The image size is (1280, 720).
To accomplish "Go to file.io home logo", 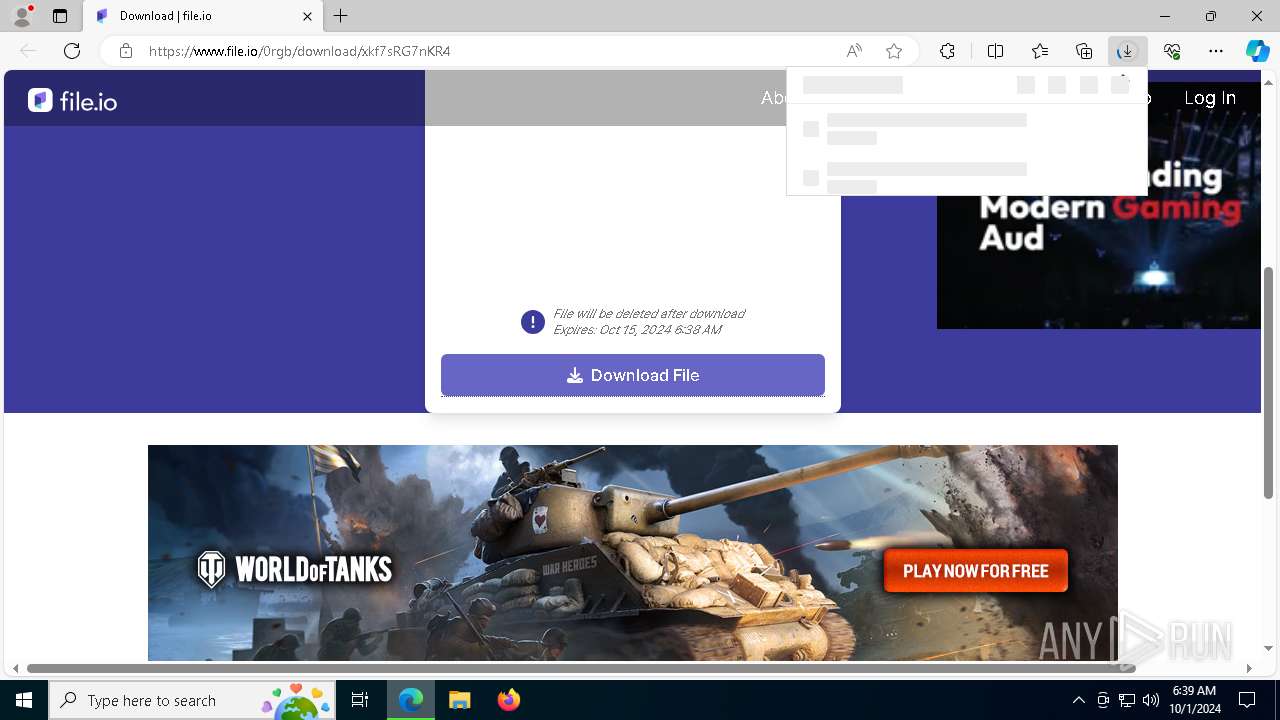I will pos(72,100).
